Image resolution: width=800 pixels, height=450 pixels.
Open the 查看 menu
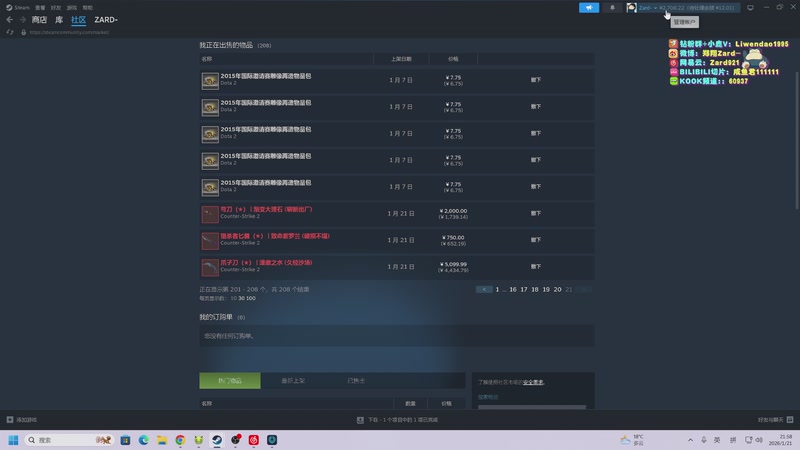point(40,8)
